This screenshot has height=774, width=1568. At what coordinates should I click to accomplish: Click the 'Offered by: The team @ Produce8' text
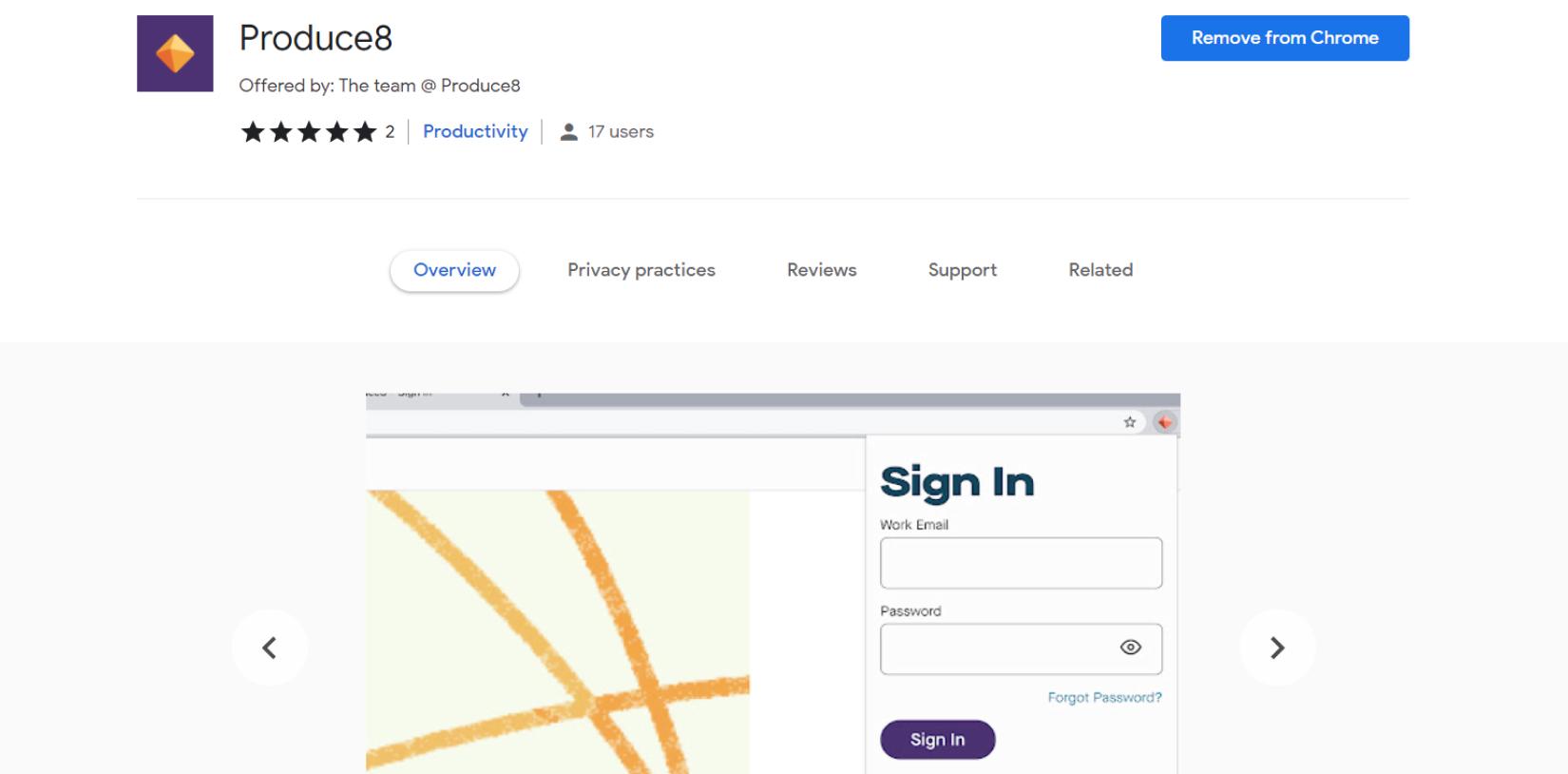(x=379, y=86)
